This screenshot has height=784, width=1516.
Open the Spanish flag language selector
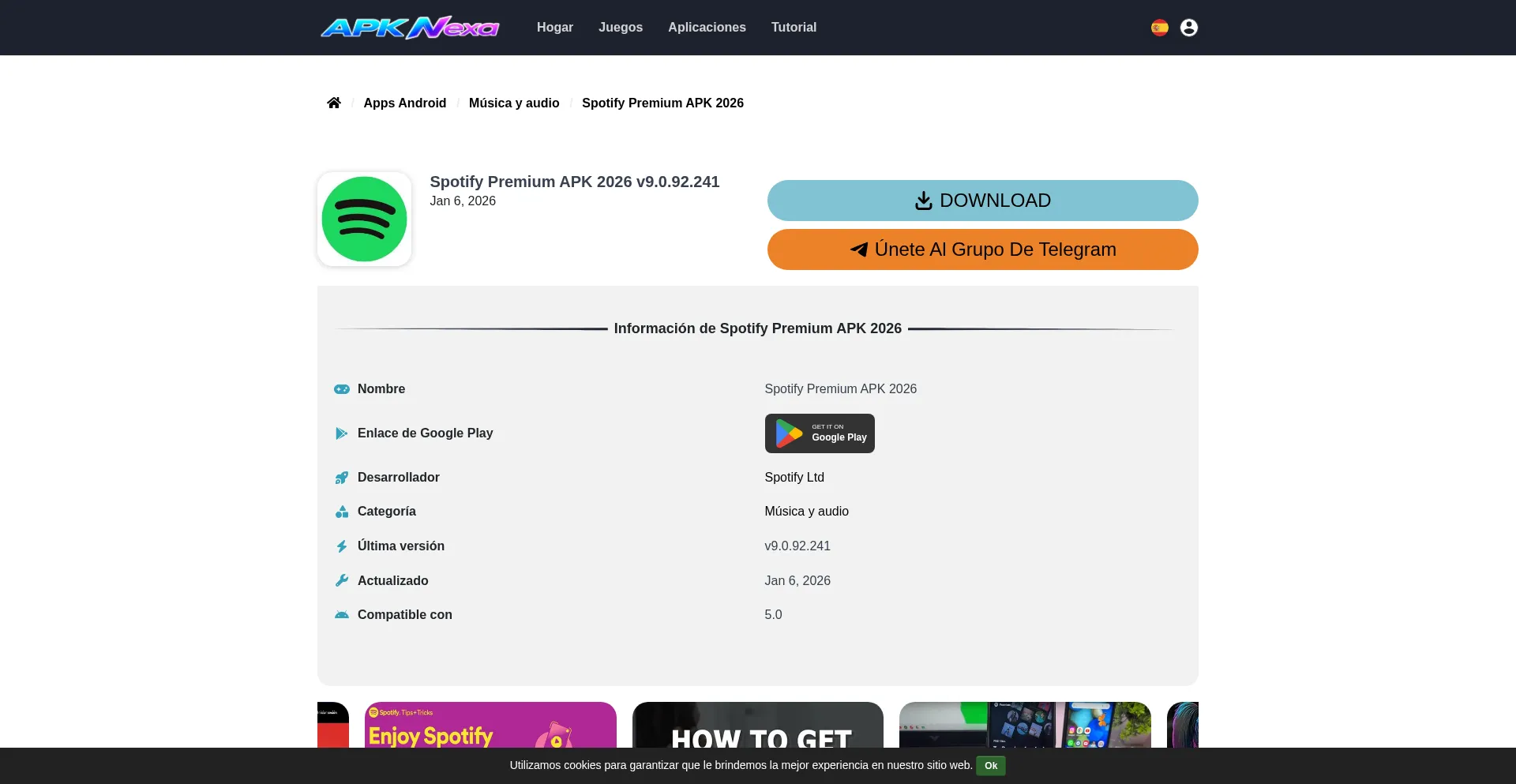click(x=1159, y=28)
